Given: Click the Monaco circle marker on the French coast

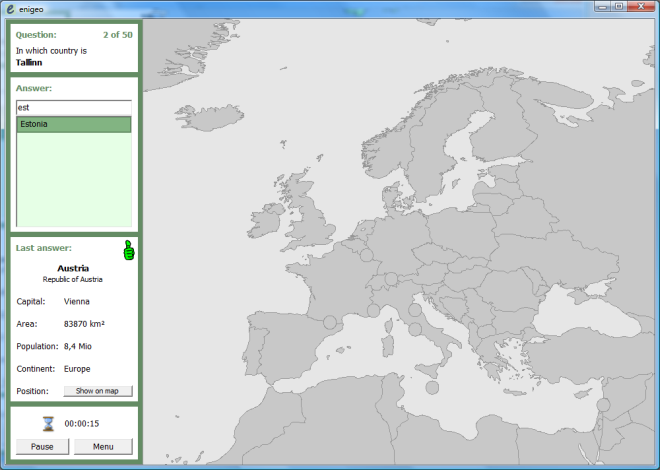Looking at the screenshot, I should (373, 311).
